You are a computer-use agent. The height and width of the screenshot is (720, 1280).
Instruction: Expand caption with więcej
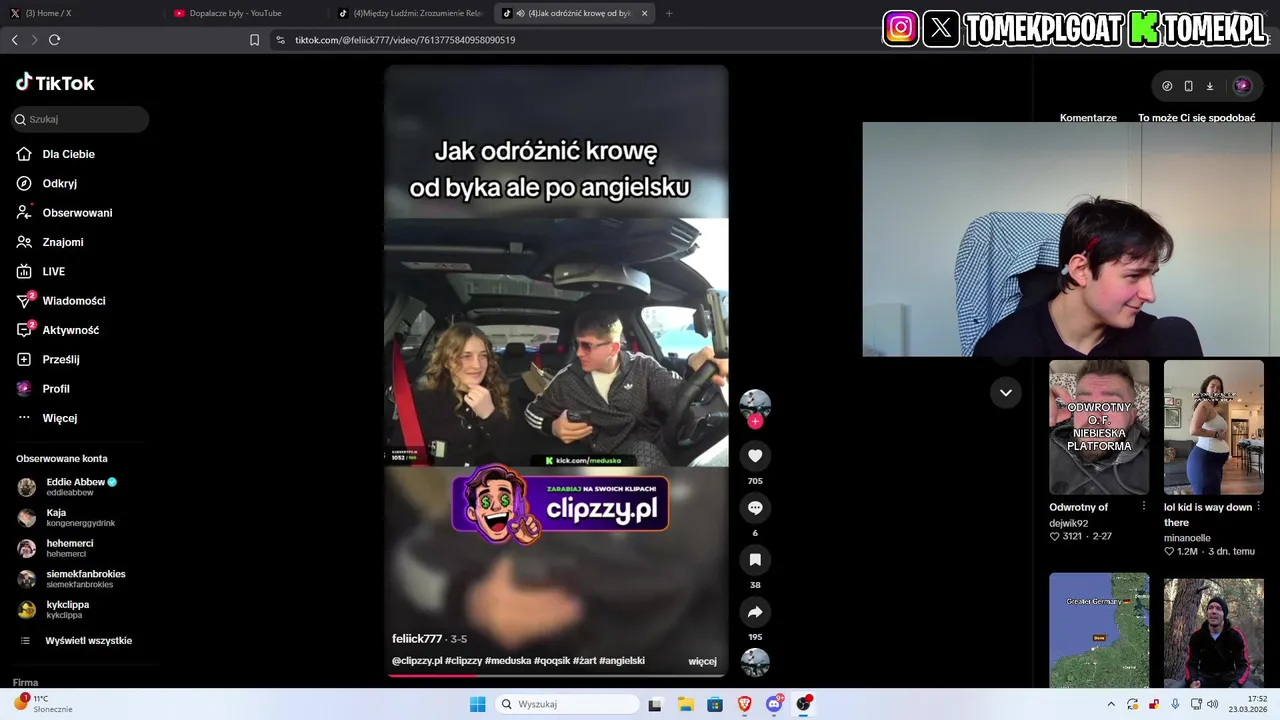702,661
